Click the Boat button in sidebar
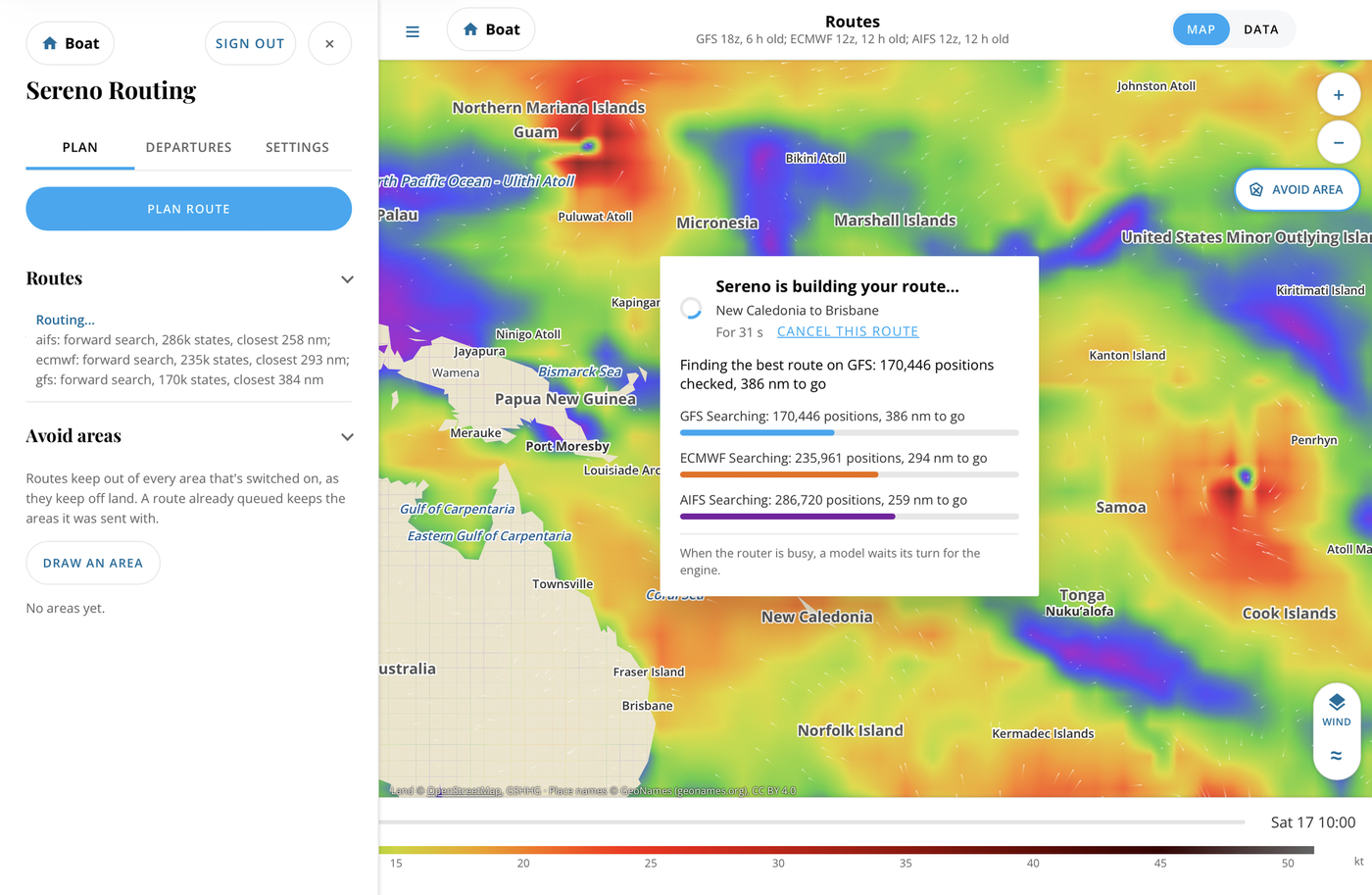Image resolution: width=1372 pixels, height=895 pixels. (71, 43)
